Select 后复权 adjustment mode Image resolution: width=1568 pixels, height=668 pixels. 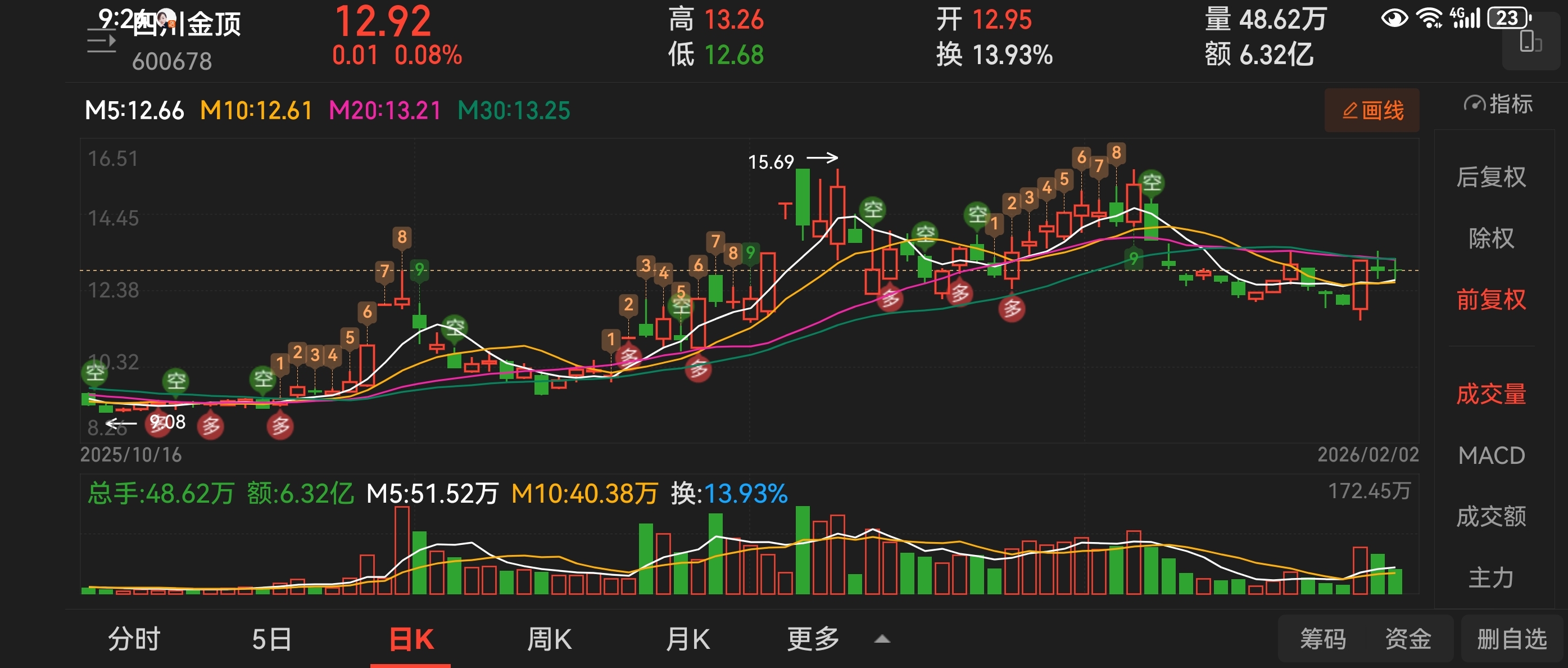click(1490, 177)
